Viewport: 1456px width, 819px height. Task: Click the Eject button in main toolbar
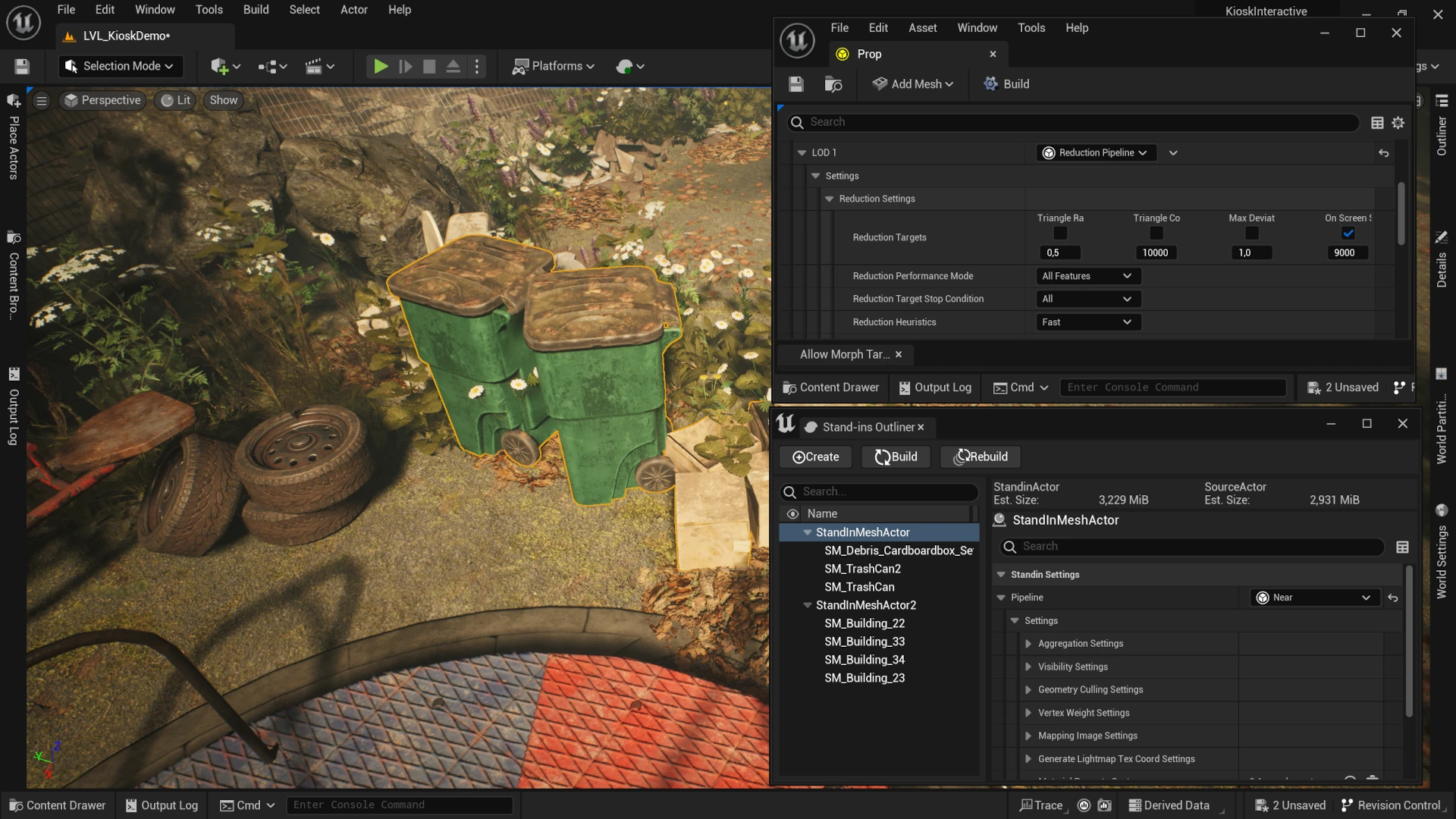coord(453,67)
